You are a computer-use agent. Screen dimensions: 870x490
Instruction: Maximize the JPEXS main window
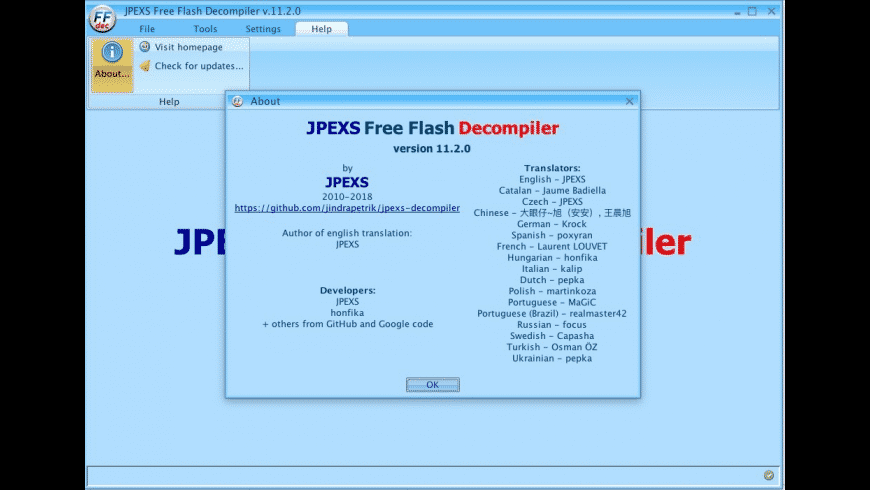[752, 11]
